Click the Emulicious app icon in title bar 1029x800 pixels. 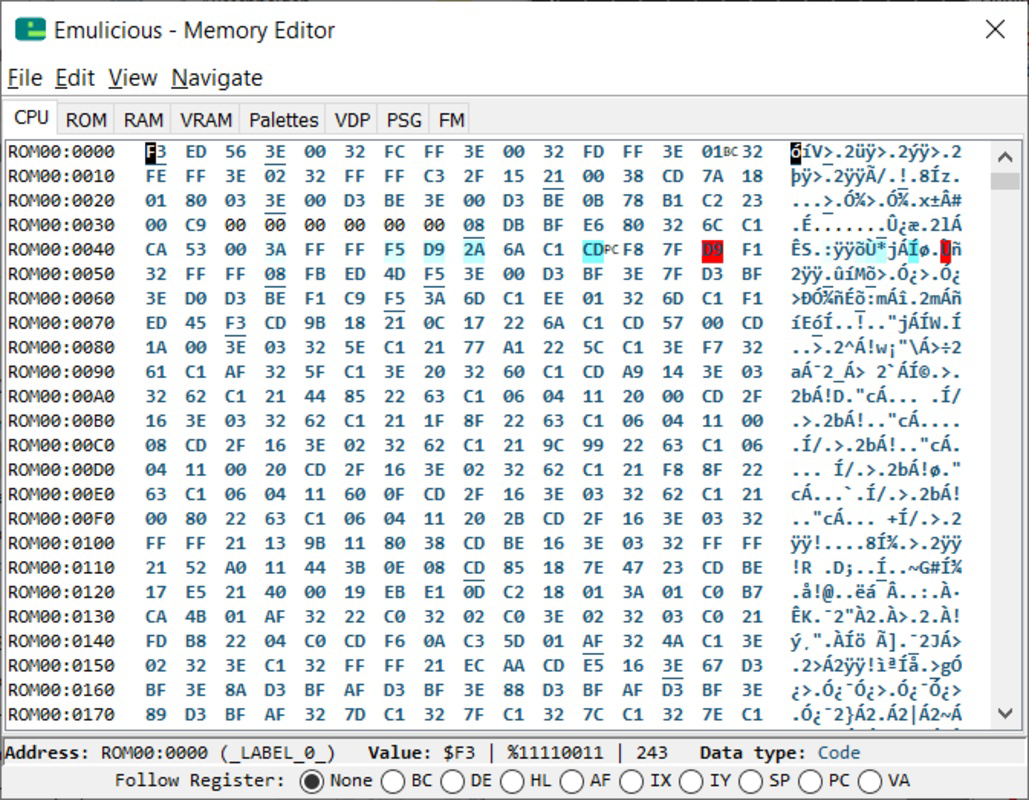point(30,30)
